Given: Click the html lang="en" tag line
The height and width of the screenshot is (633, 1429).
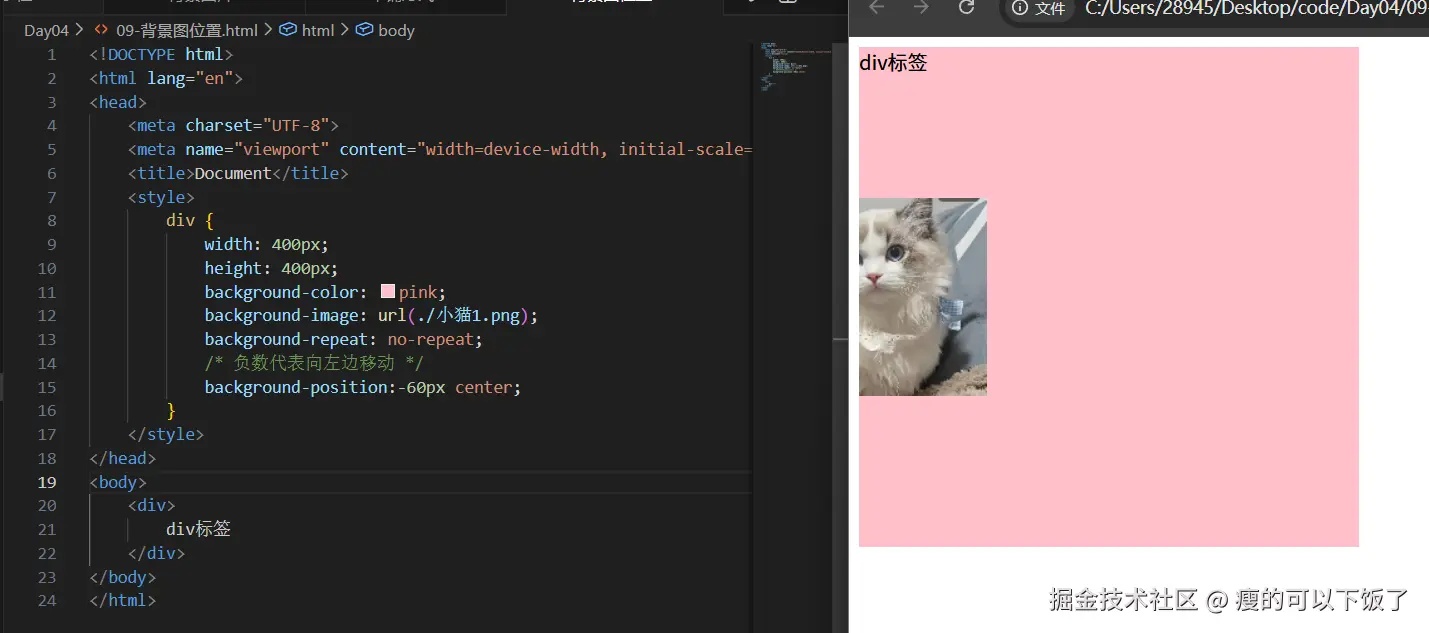Looking at the screenshot, I should (x=166, y=78).
